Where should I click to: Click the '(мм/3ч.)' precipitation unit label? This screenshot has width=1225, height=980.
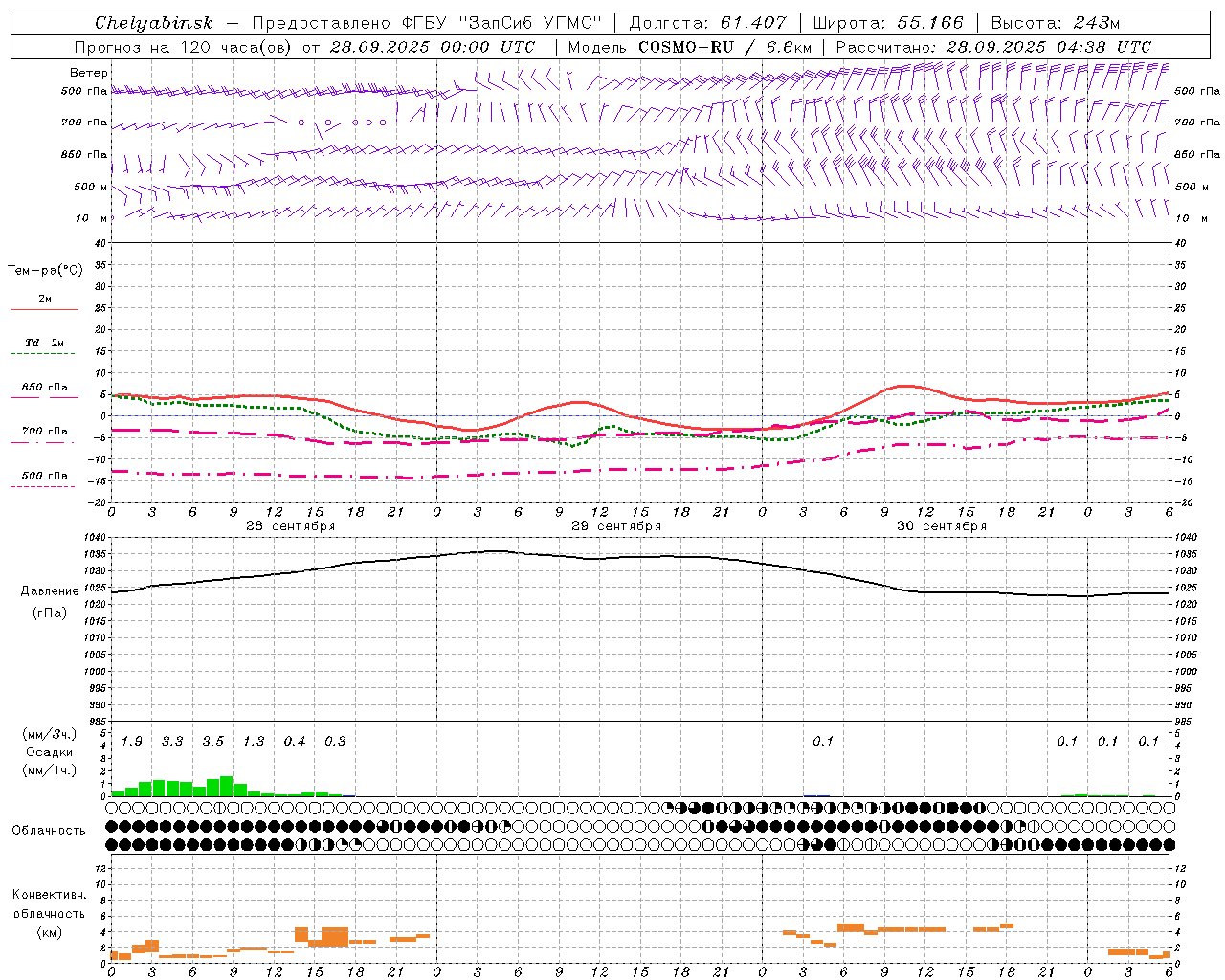tap(49, 735)
